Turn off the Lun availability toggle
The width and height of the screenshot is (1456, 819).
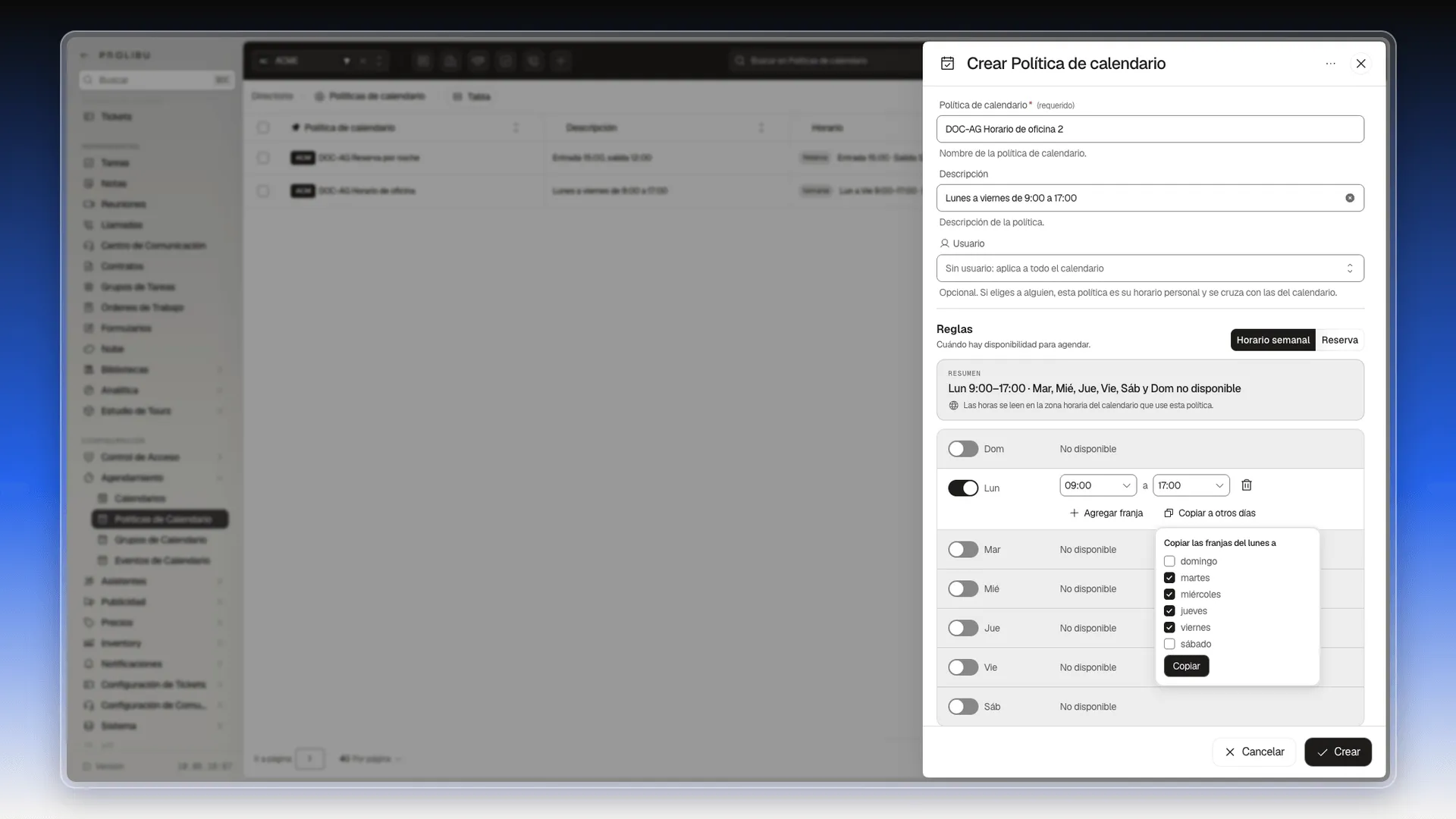[x=963, y=488]
